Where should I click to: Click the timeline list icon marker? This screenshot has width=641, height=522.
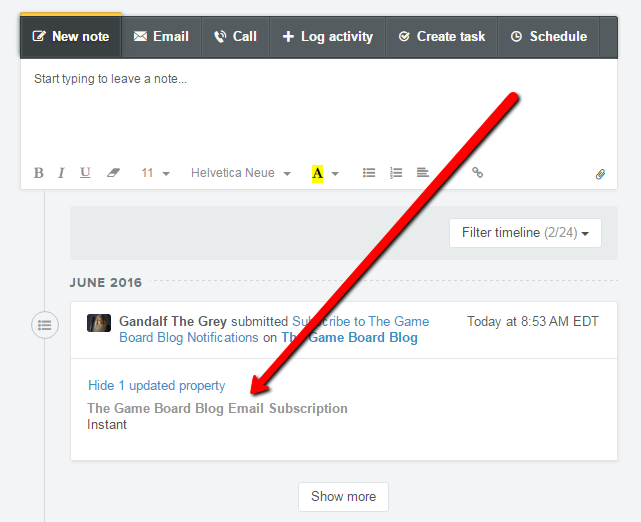(x=45, y=324)
